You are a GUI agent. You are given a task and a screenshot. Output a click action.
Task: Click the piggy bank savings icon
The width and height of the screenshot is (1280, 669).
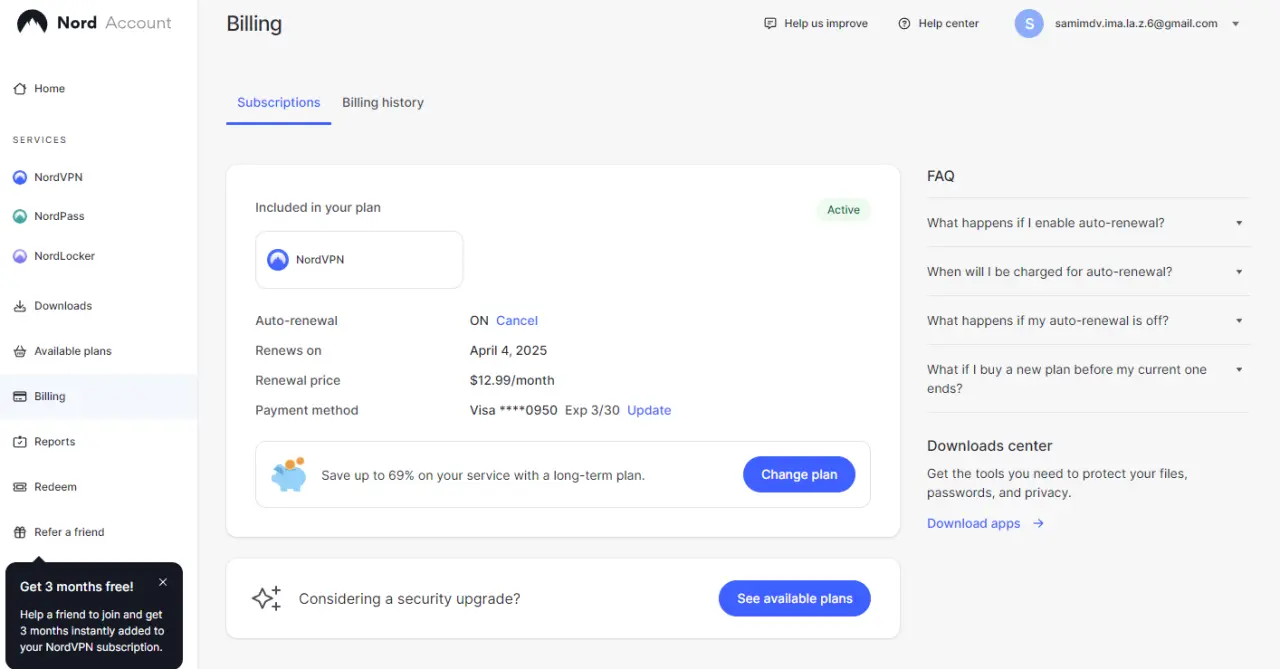point(289,474)
